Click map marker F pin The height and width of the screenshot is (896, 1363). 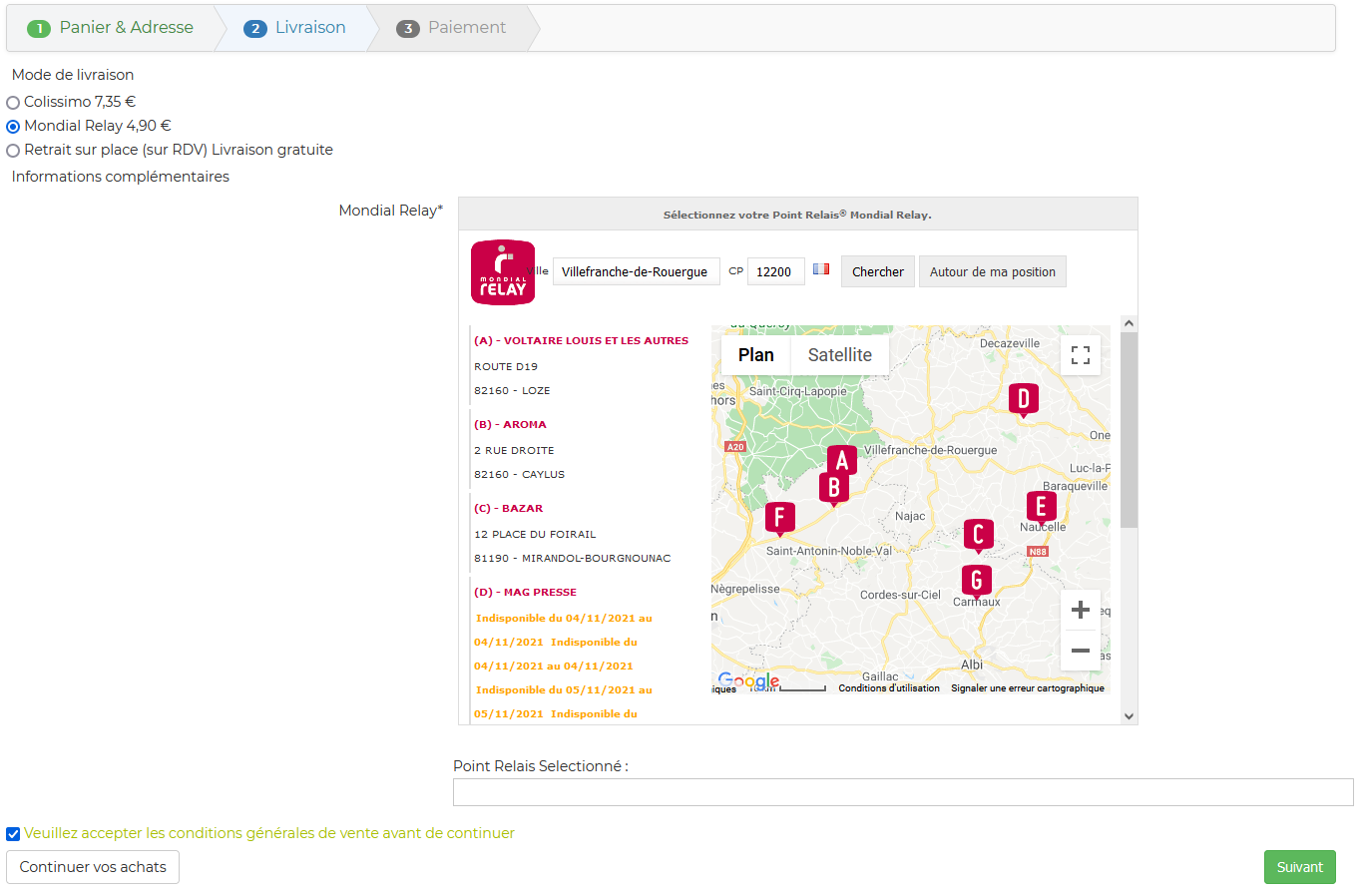click(x=779, y=517)
